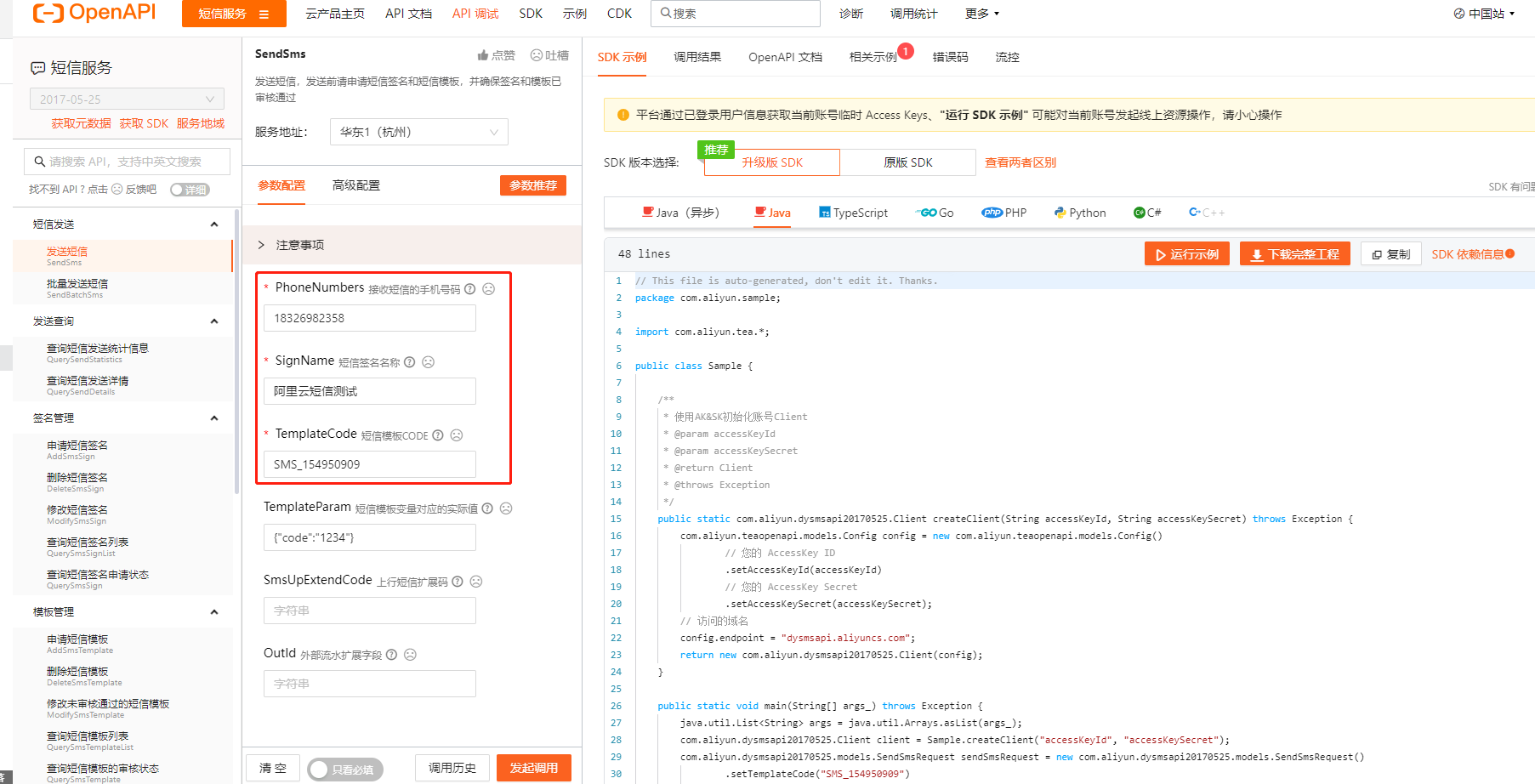
Task: Click help icon next to SmsUpExtendCode
Action: (458, 582)
